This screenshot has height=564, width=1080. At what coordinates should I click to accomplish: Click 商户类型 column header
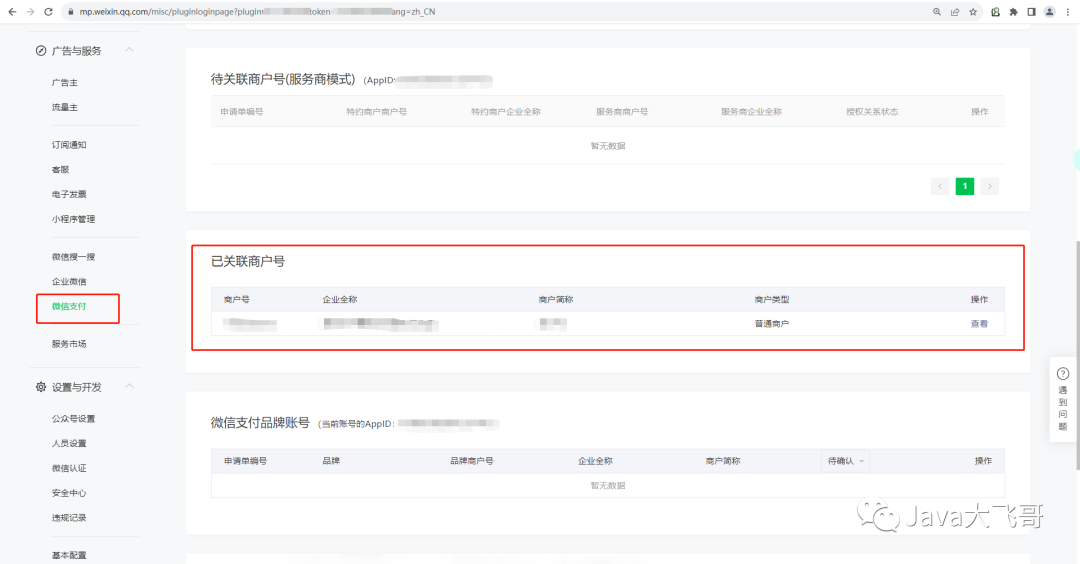tap(771, 300)
